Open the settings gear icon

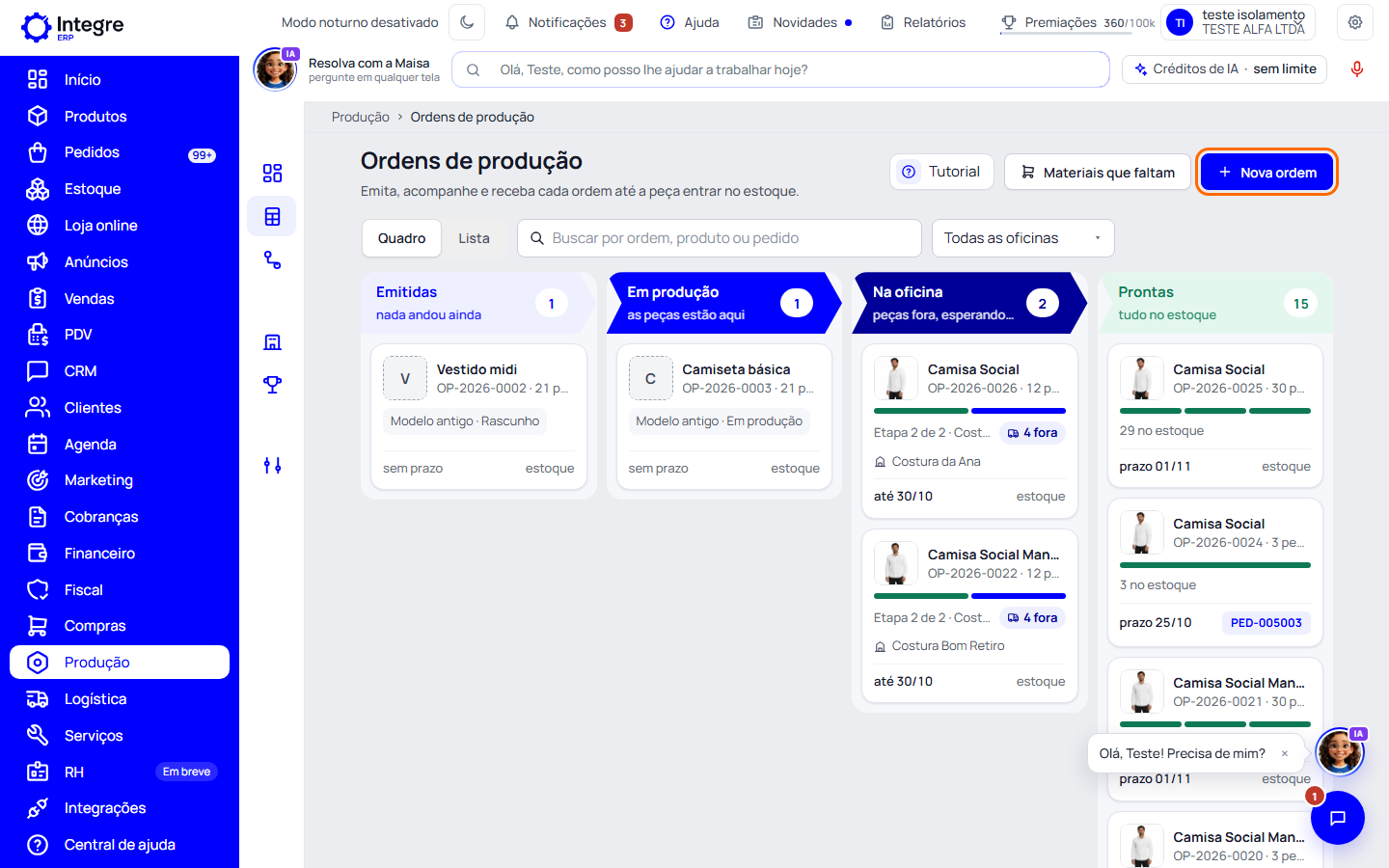point(1355,22)
